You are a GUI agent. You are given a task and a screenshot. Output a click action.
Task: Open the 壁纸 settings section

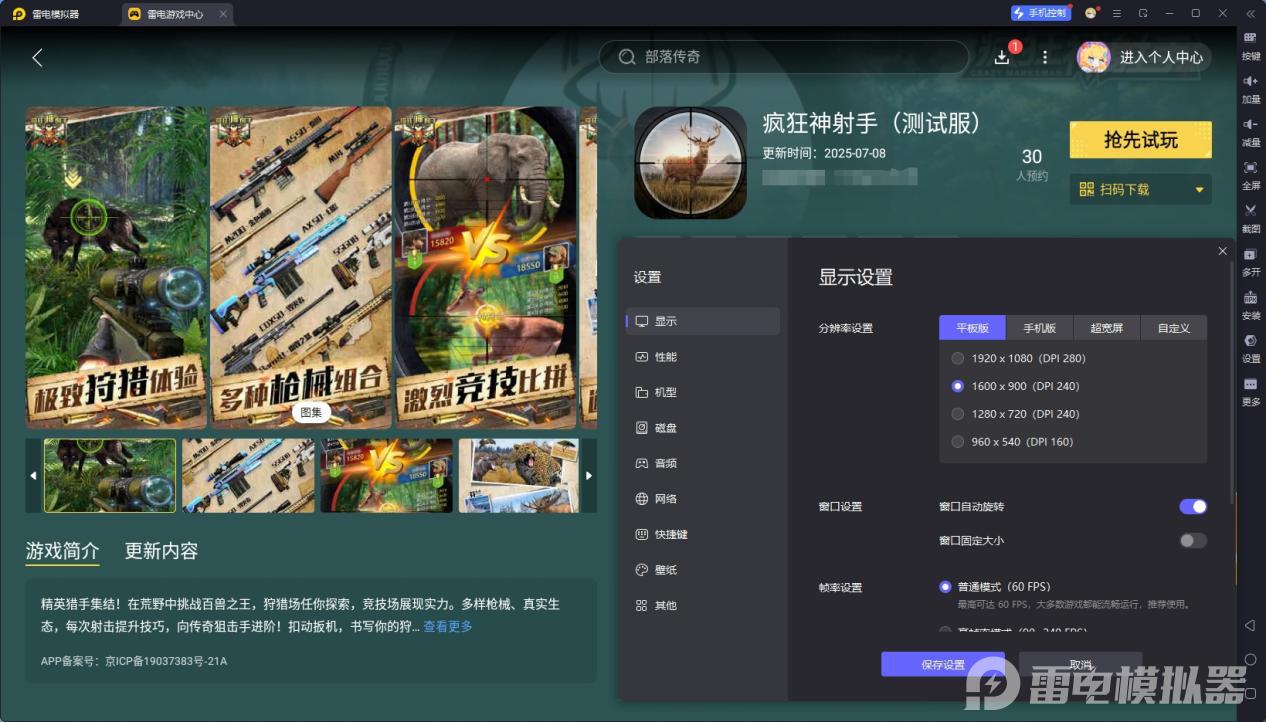point(703,570)
